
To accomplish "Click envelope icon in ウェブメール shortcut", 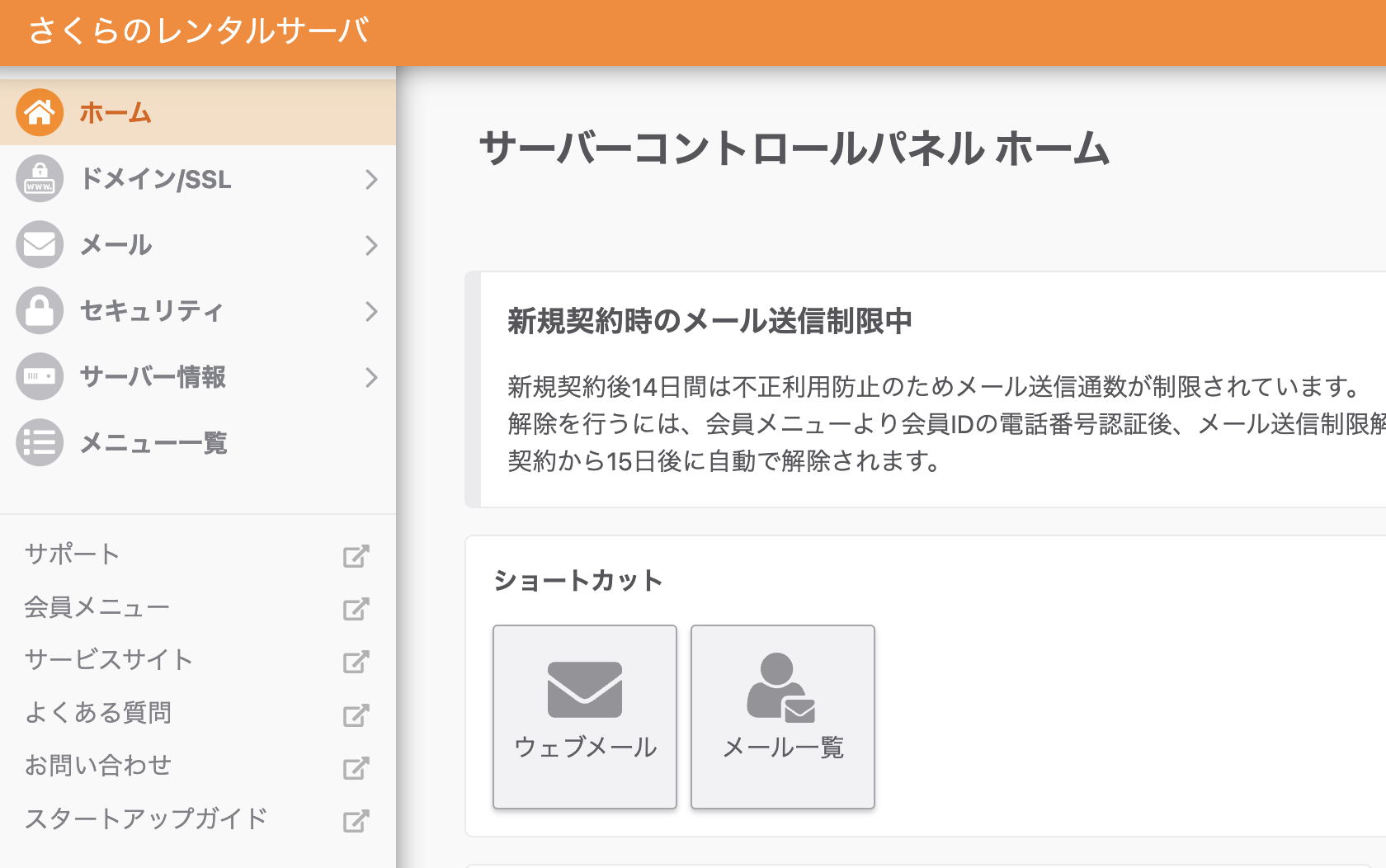I will tap(585, 690).
